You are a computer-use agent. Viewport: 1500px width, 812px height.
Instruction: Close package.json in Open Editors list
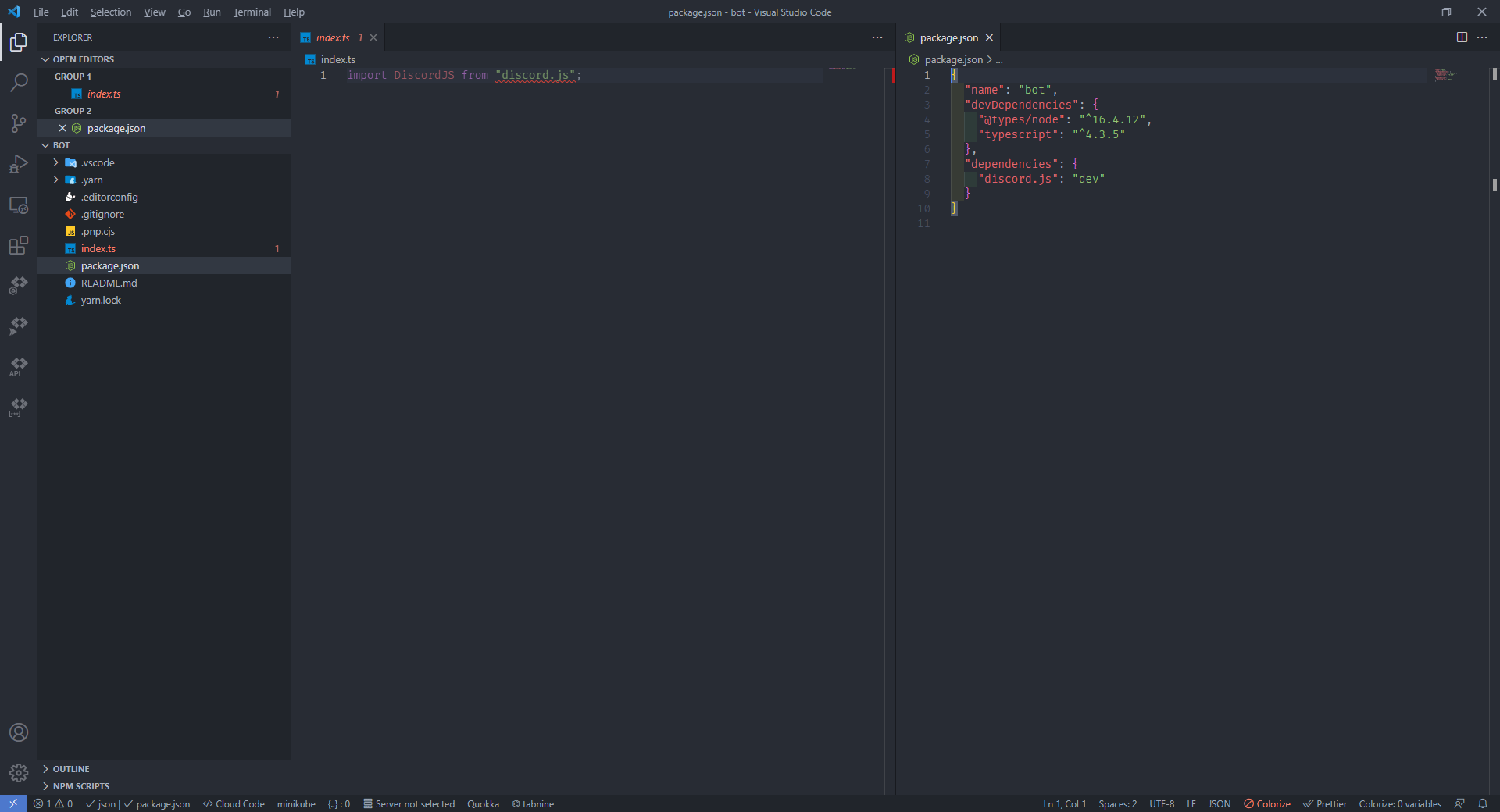click(62, 128)
